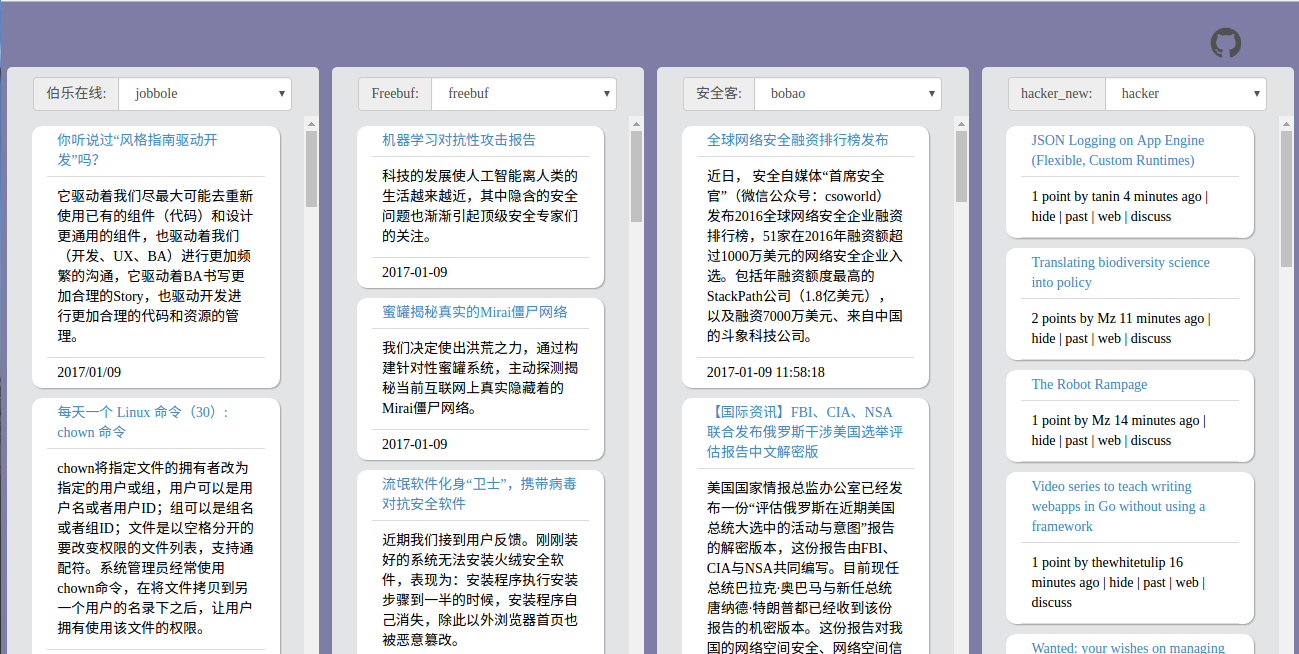
Task: Click summary text of chown command article
Action: click(155, 548)
